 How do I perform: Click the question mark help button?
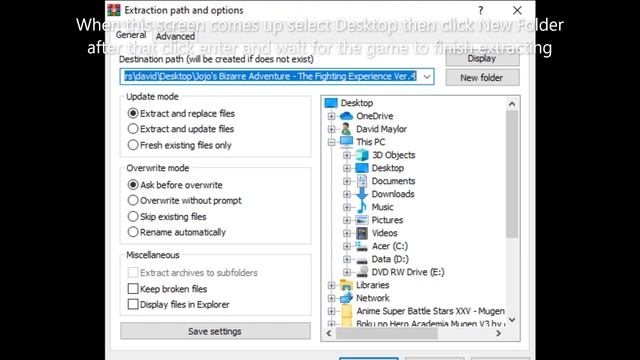481,10
